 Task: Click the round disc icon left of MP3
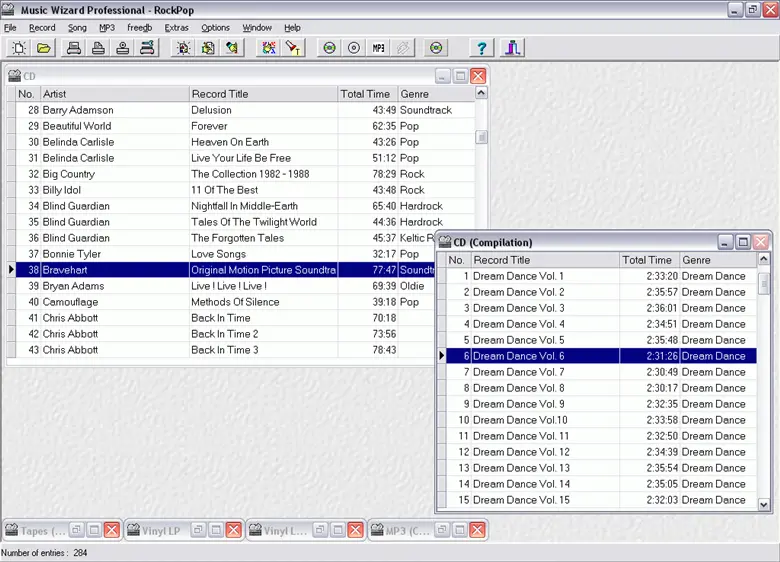tap(354, 48)
